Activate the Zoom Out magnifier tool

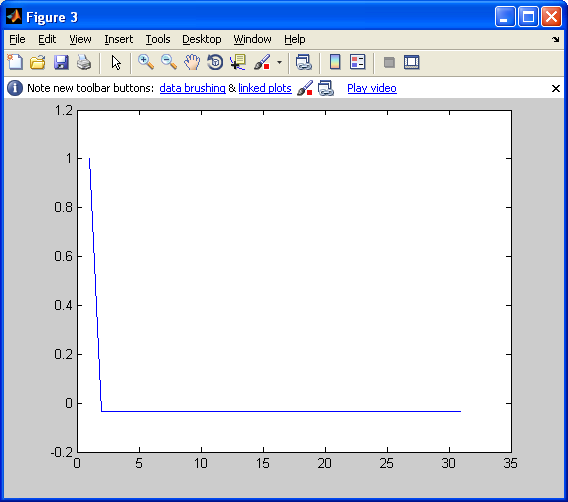[x=169, y=62]
